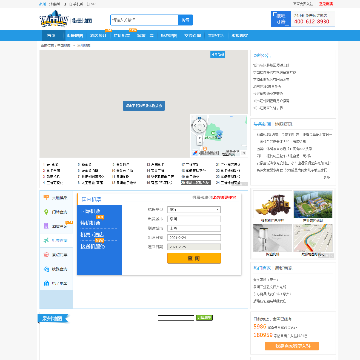Open the green location pin sidebar item
This screenshot has height=360, width=360.
tap(46, 212)
